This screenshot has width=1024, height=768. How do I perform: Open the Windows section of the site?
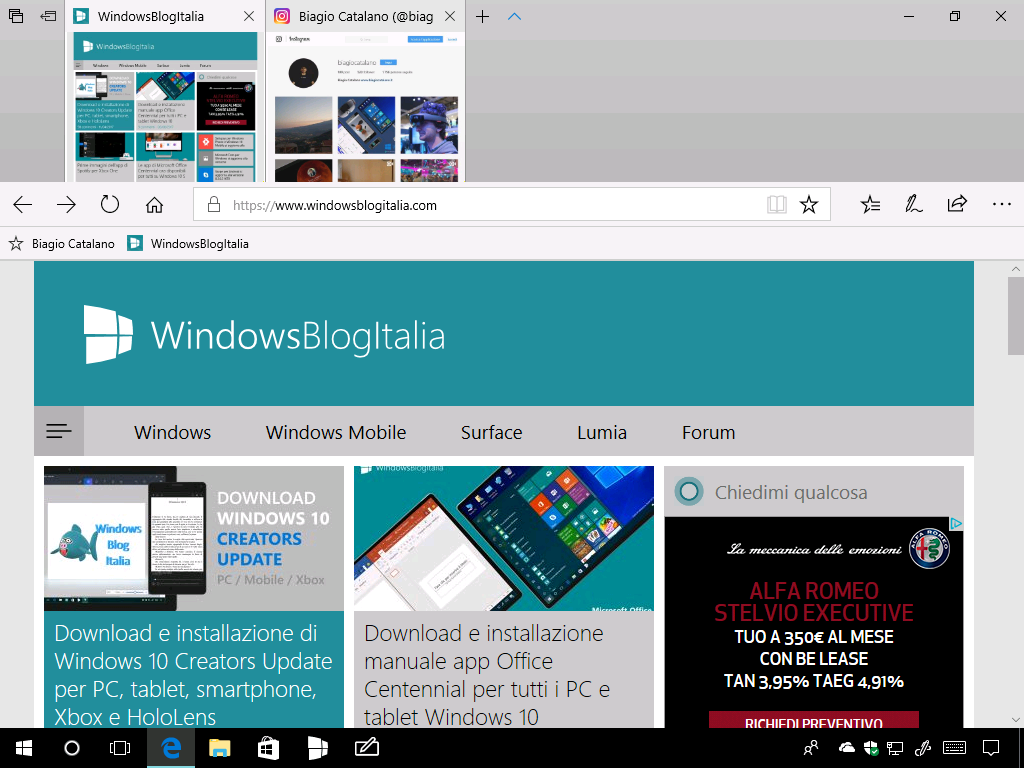click(172, 432)
